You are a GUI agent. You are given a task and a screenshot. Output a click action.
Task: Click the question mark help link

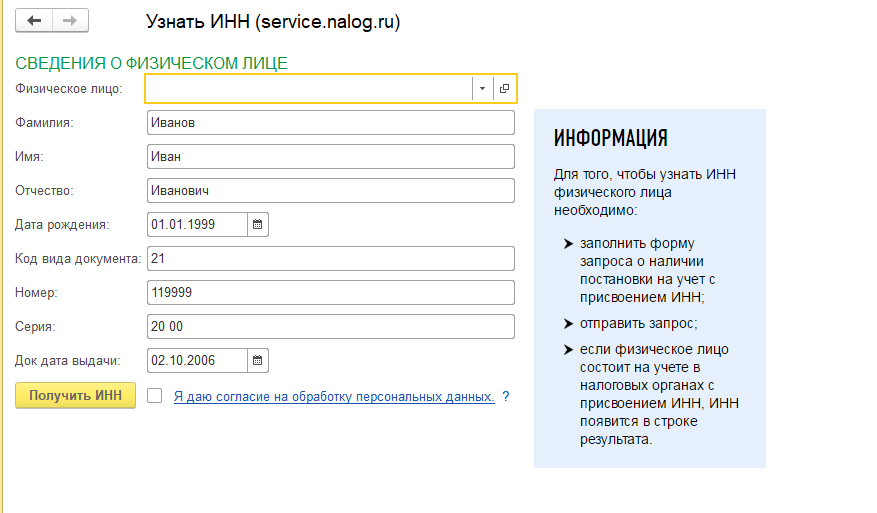tap(506, 397)
